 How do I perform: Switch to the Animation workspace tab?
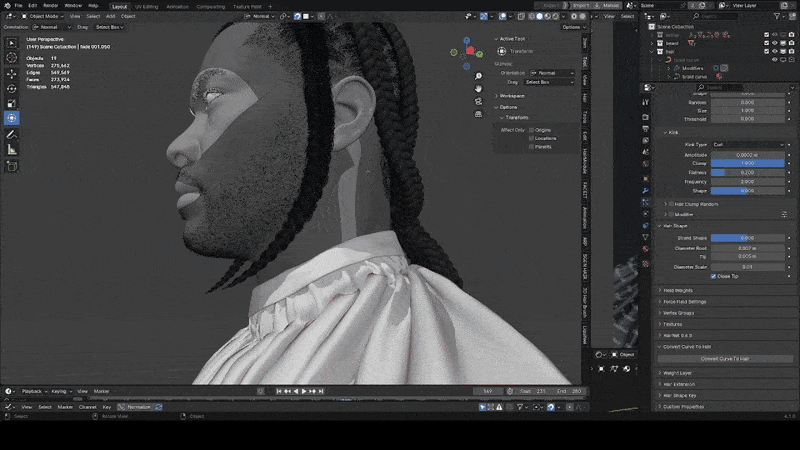pos(177,7)
